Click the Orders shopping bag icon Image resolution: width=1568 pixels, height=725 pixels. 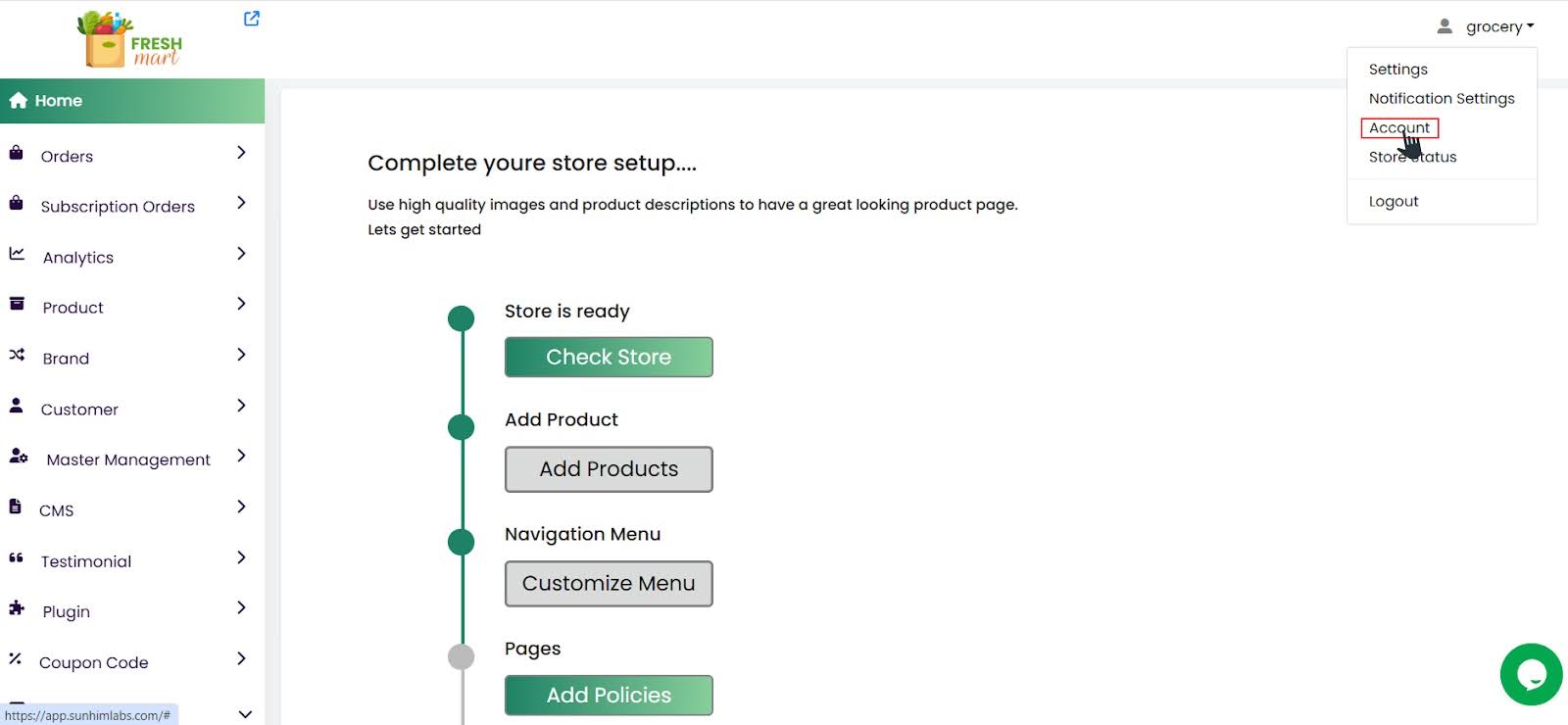(17, 154)
